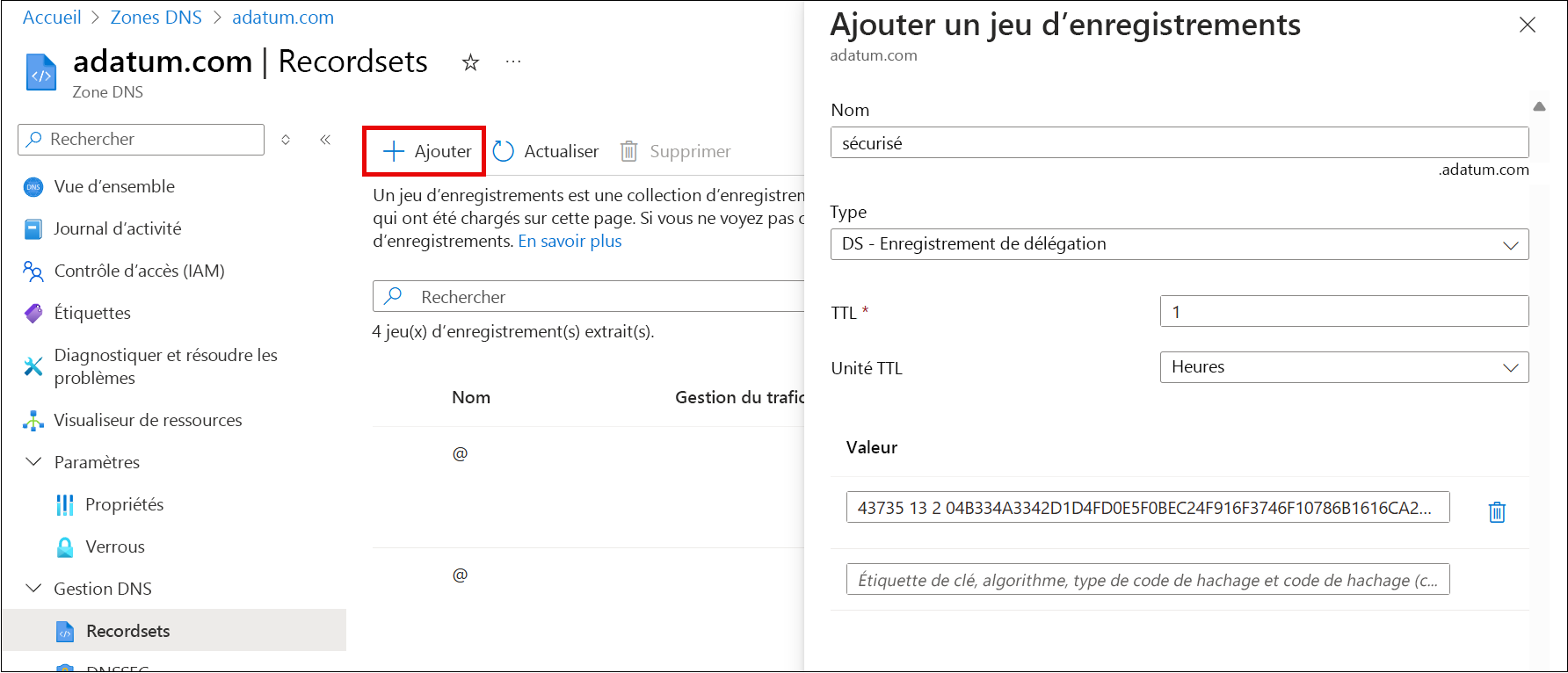Click the Visualiseur de ressources icon

click(33, 420)
